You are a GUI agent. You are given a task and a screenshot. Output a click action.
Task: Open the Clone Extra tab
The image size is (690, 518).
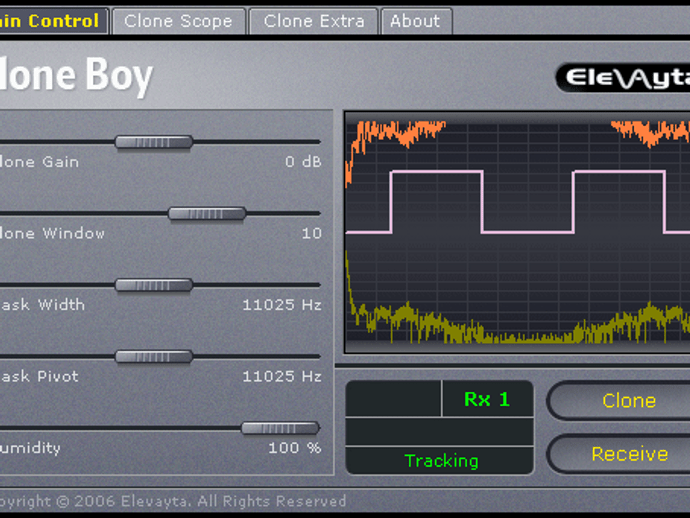pyautogui.click(x=314, y=21)
